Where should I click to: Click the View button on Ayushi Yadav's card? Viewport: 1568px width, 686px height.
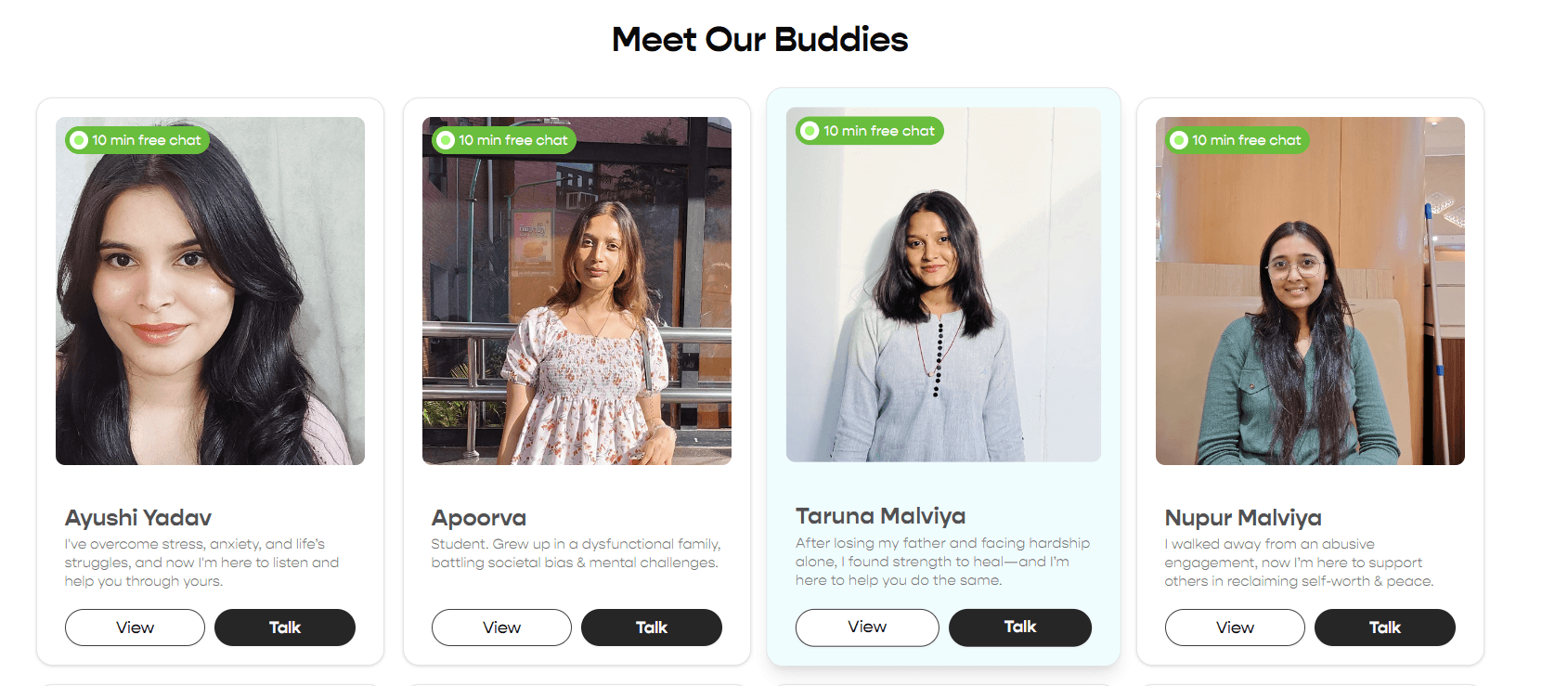tap(134, 628)
